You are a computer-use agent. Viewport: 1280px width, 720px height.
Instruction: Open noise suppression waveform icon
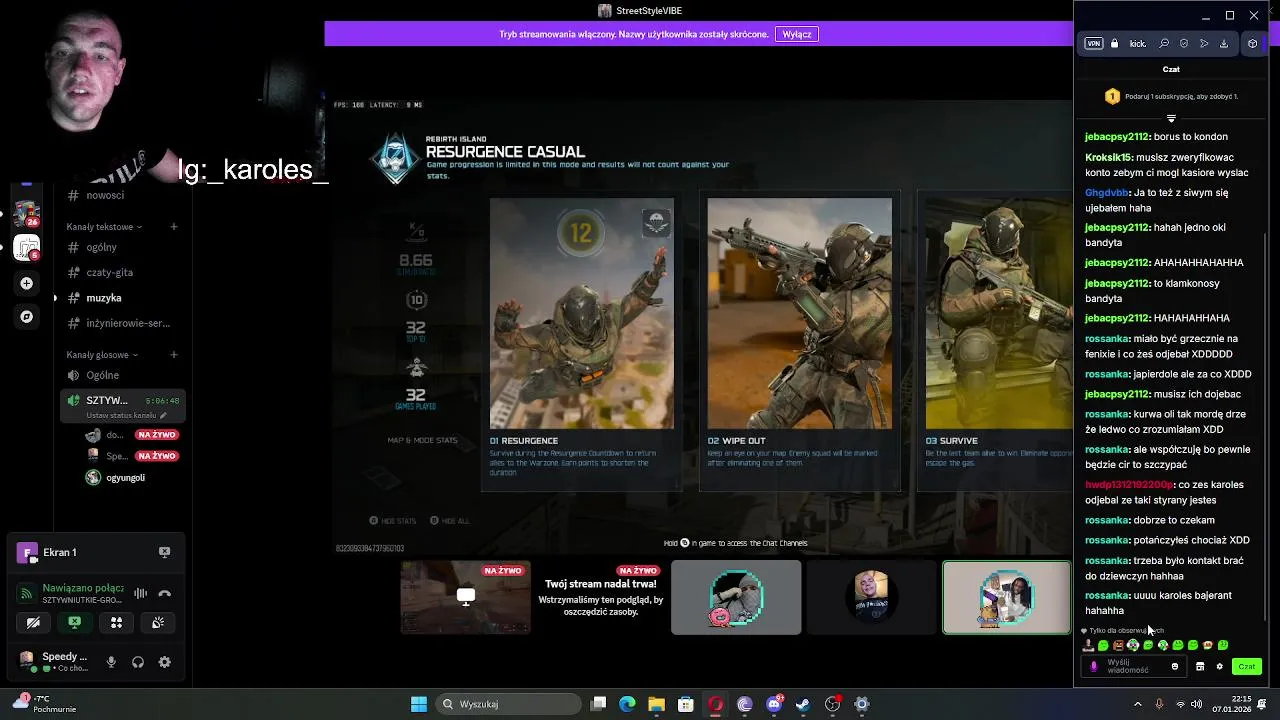[141, 593]
